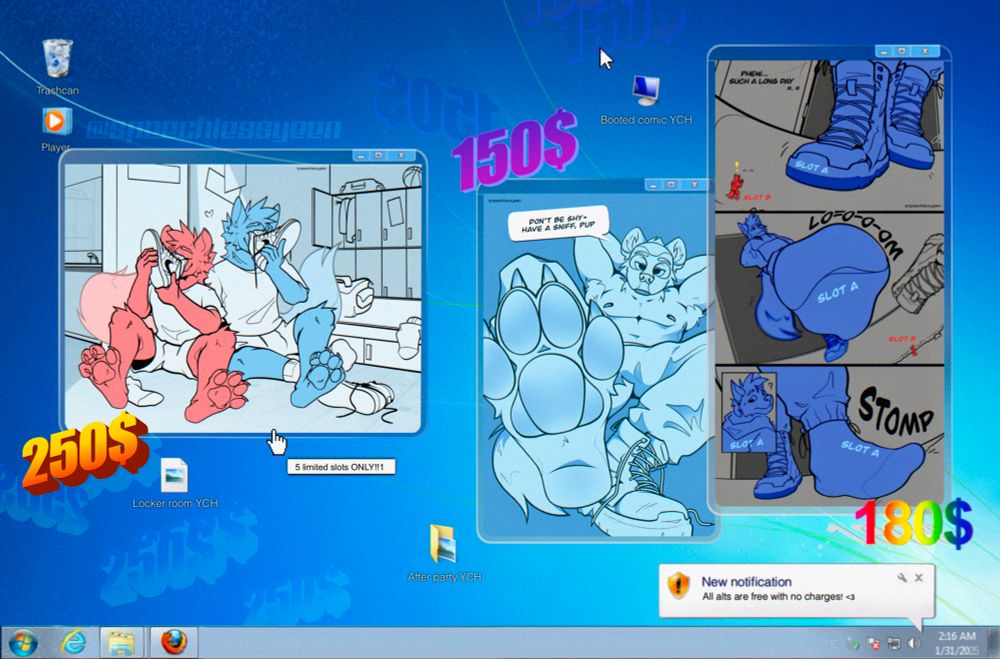This screenshot has height=659, width=1000.
Task: Minimize the paw artwork window
Action: pos(652,184)
